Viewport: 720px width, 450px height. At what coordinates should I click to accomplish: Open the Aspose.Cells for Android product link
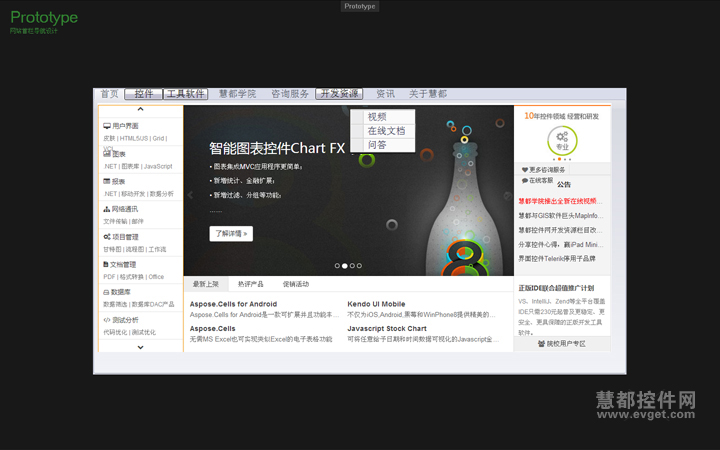pos(233,304)
